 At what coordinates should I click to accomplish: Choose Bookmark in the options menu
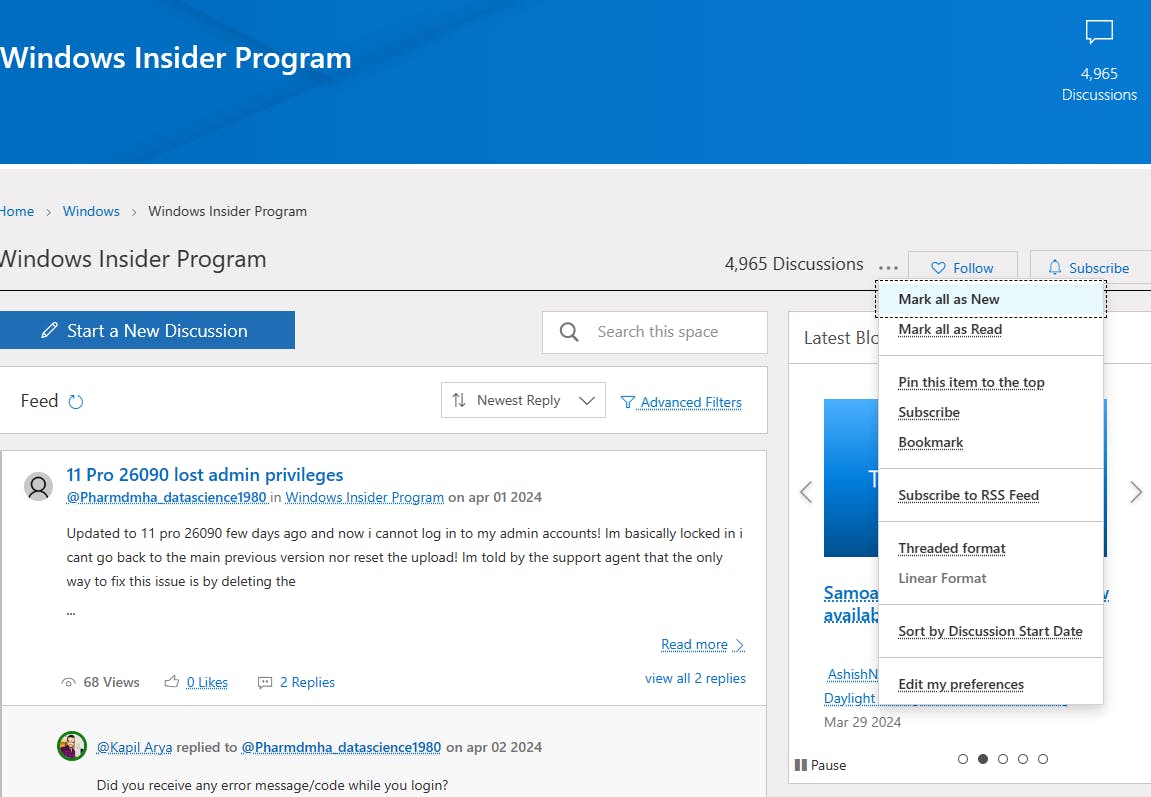click(930, 443)
